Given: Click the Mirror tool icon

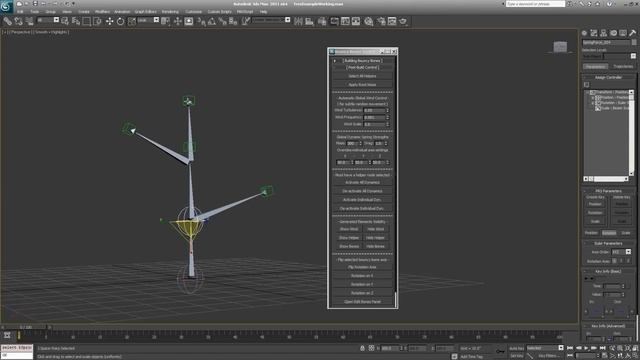Looking at the screenshot, I should (x=298, y=21).
